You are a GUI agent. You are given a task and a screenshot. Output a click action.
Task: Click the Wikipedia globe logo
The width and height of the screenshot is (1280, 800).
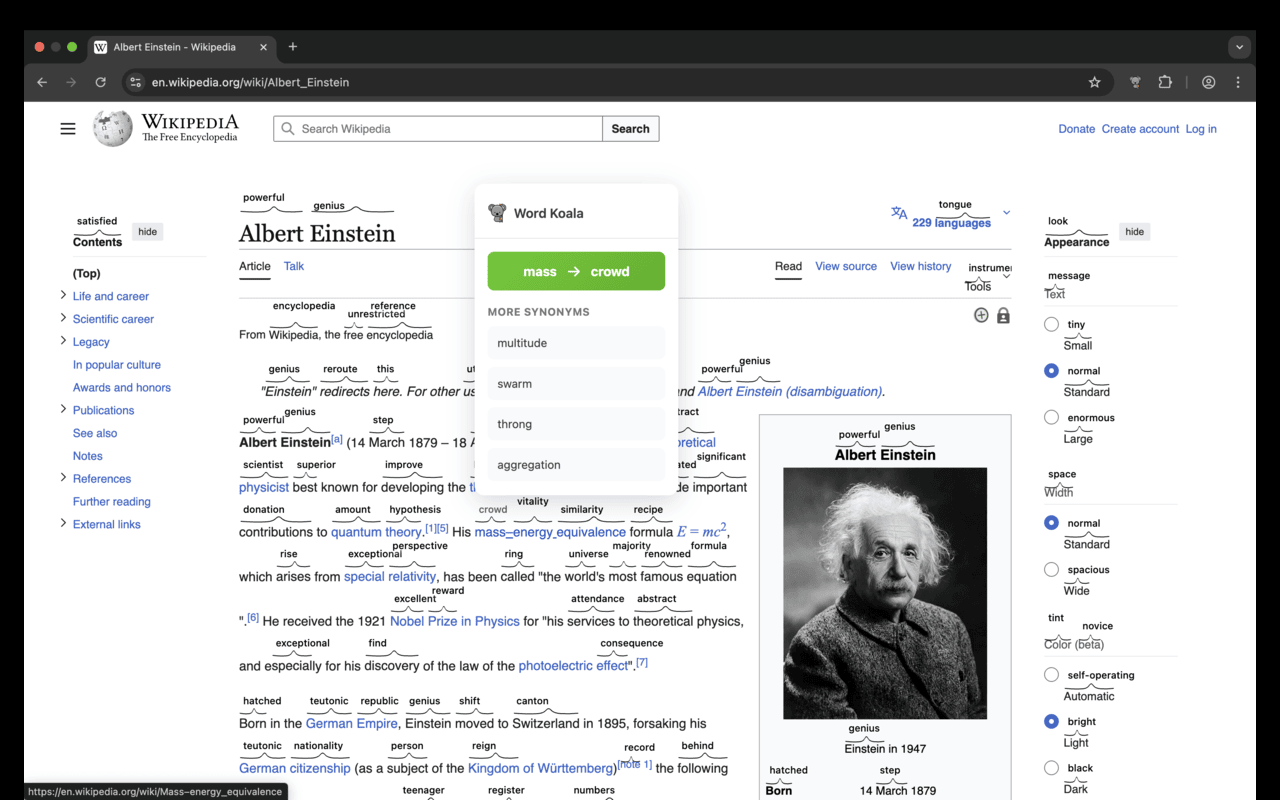pos(113,129)
